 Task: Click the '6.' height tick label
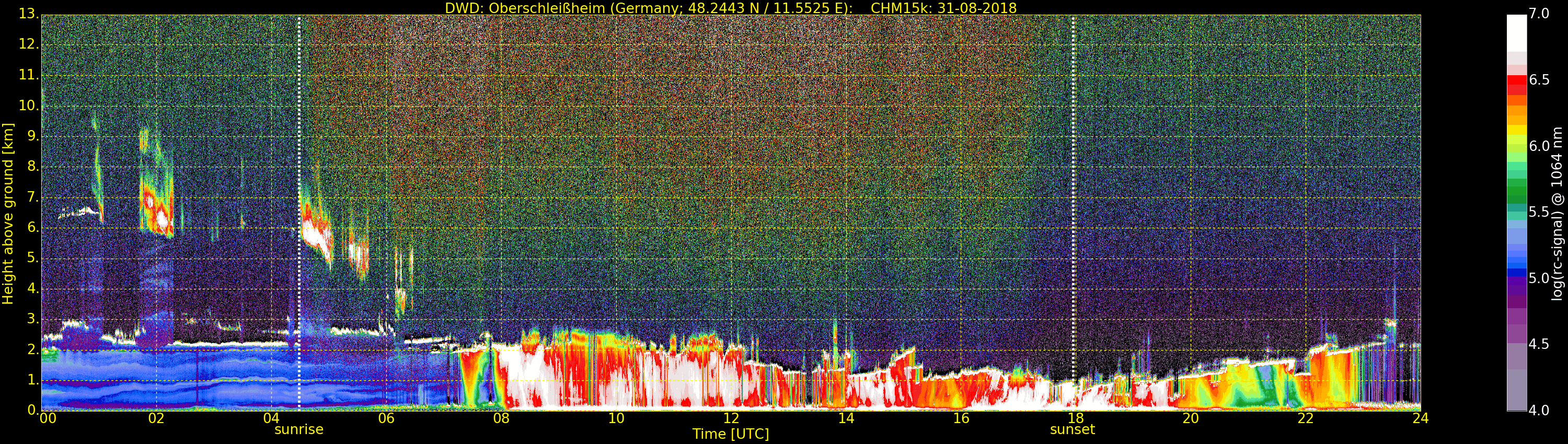33,227
